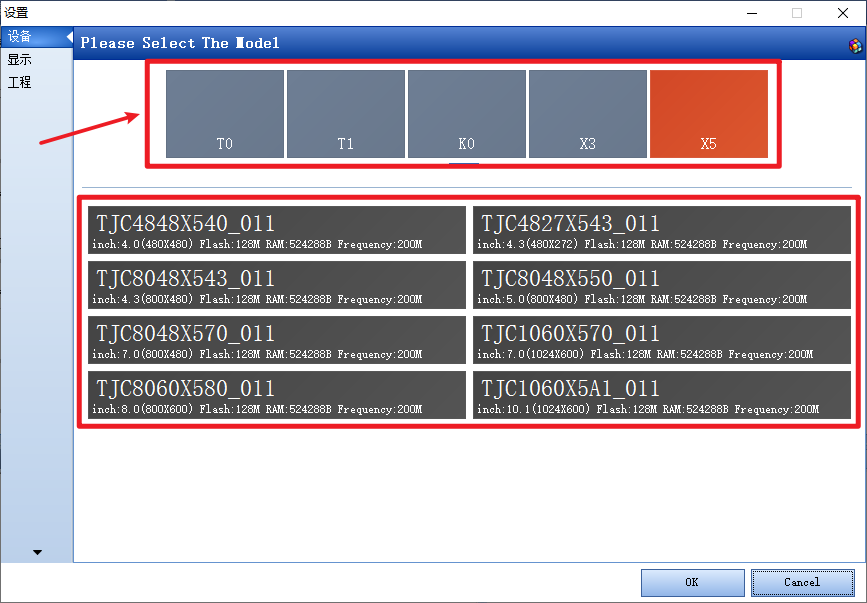Viewport: 867px width, 603px height.
Task: Choose model TJC8060X580_011
Action: [277, 395]
